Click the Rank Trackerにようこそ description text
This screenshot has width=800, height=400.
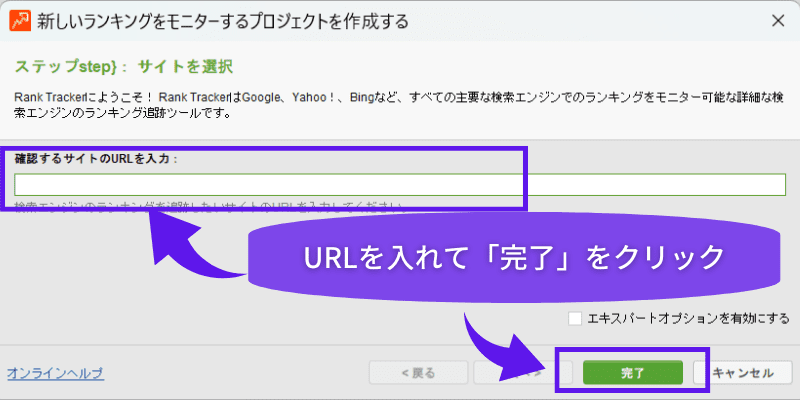[x=400, y=105]
